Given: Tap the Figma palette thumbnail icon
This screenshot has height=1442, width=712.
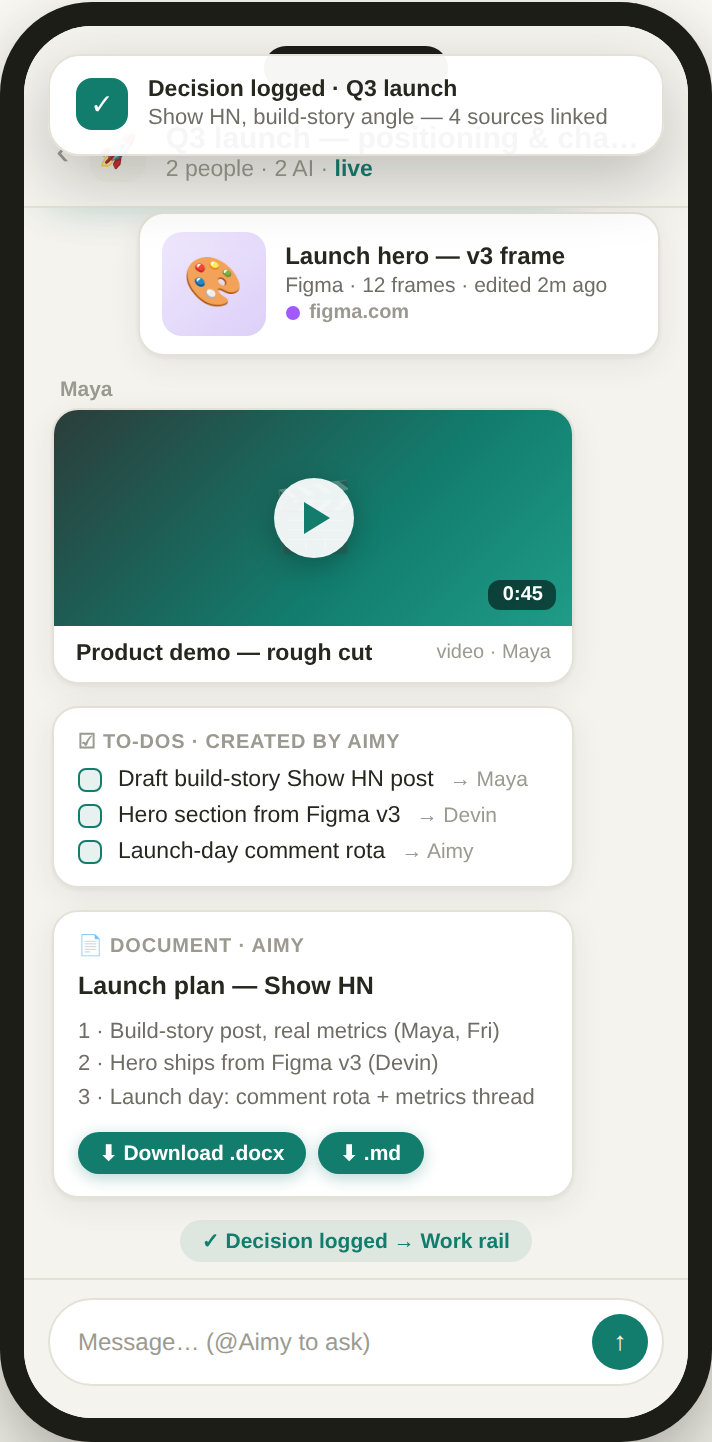Looking at the screenshot, I should coord(214,284).
